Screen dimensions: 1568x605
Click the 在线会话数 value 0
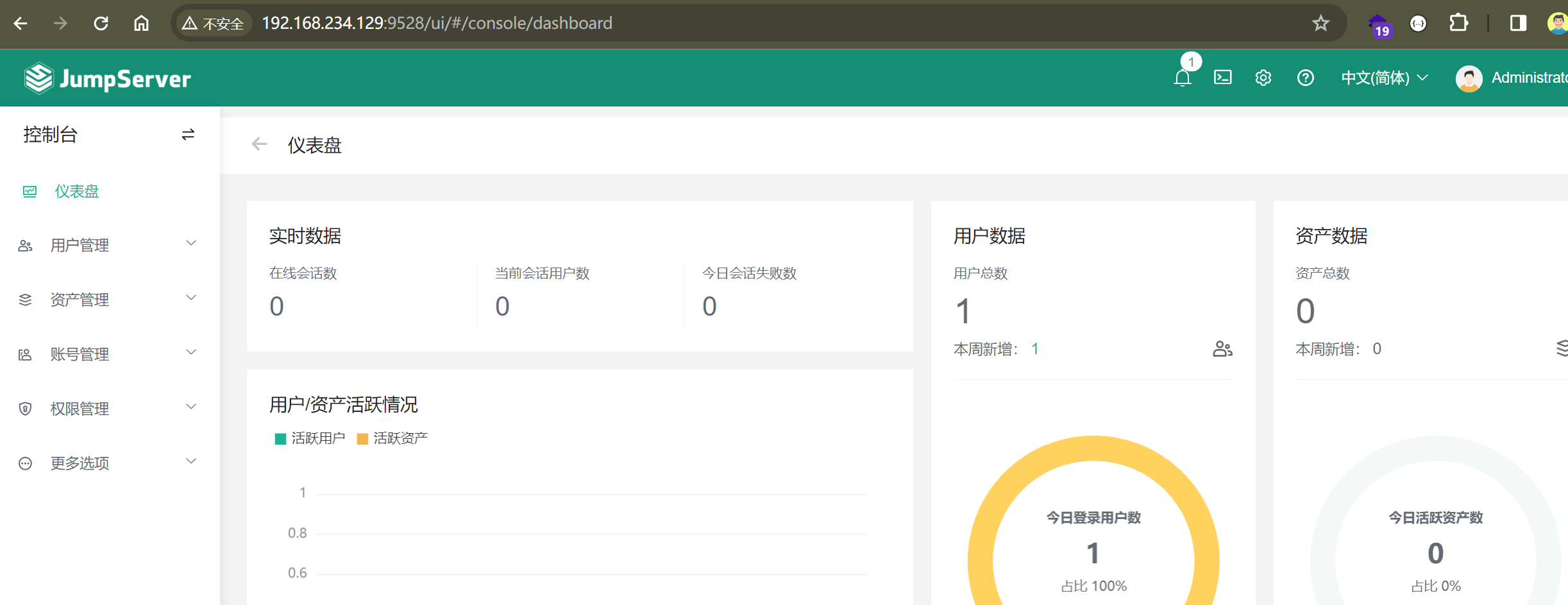coord(276,306)
